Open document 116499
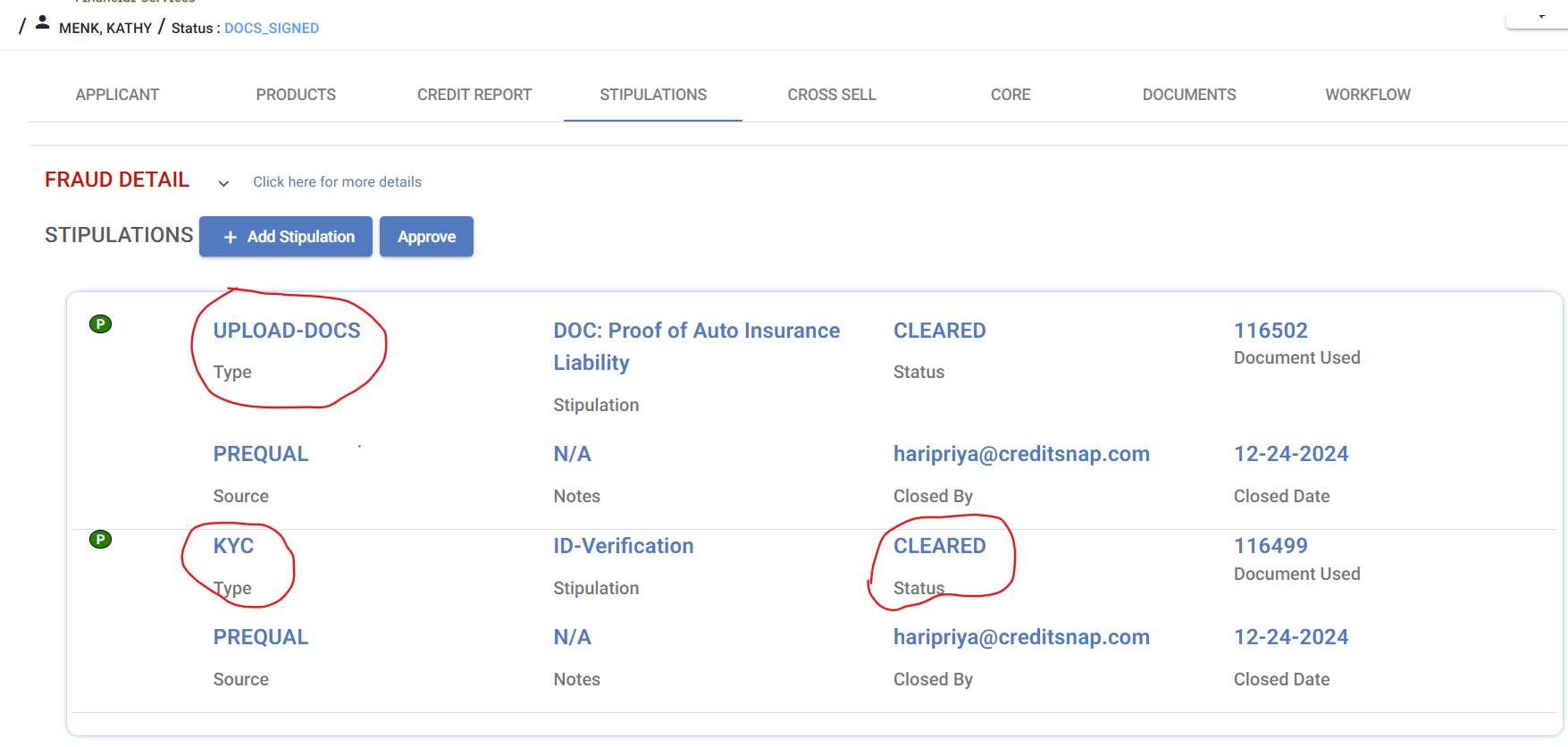1568x747 pixels. [x=1270, y=546]
